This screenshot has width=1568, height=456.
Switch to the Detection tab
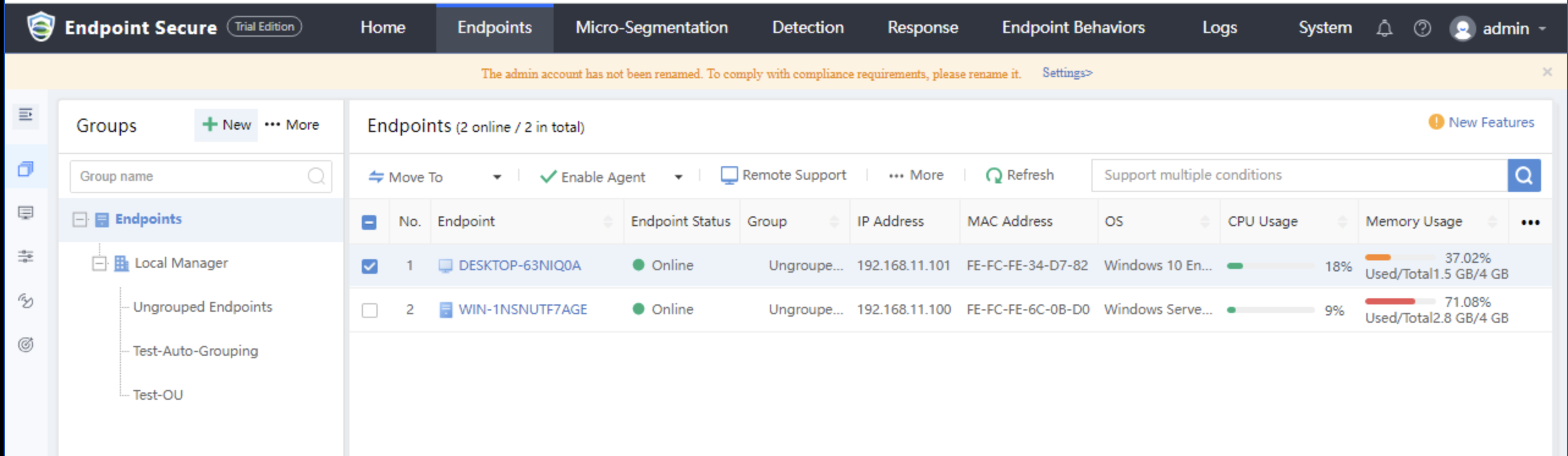click(807, 28)
